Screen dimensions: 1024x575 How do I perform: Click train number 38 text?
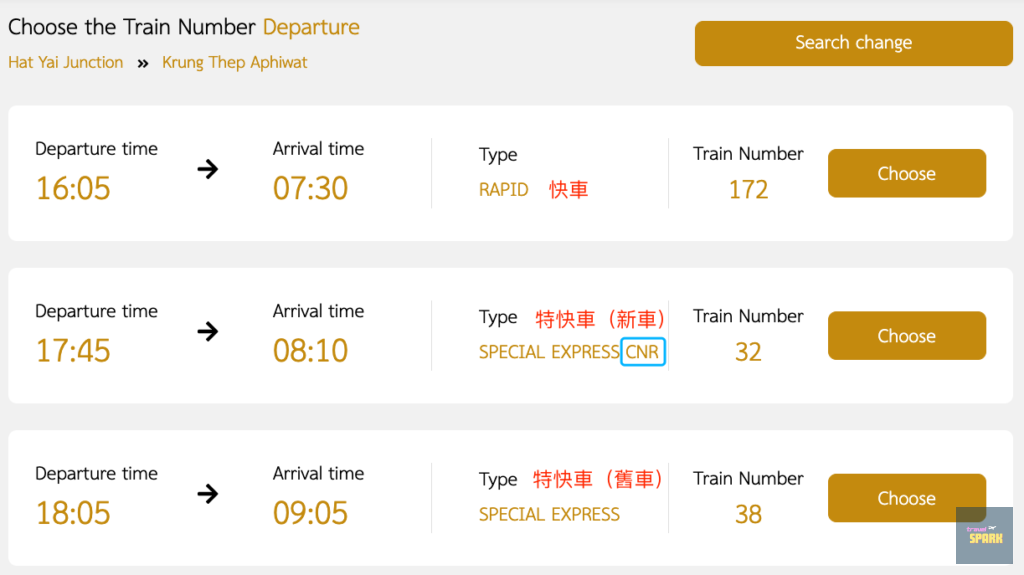748,514
